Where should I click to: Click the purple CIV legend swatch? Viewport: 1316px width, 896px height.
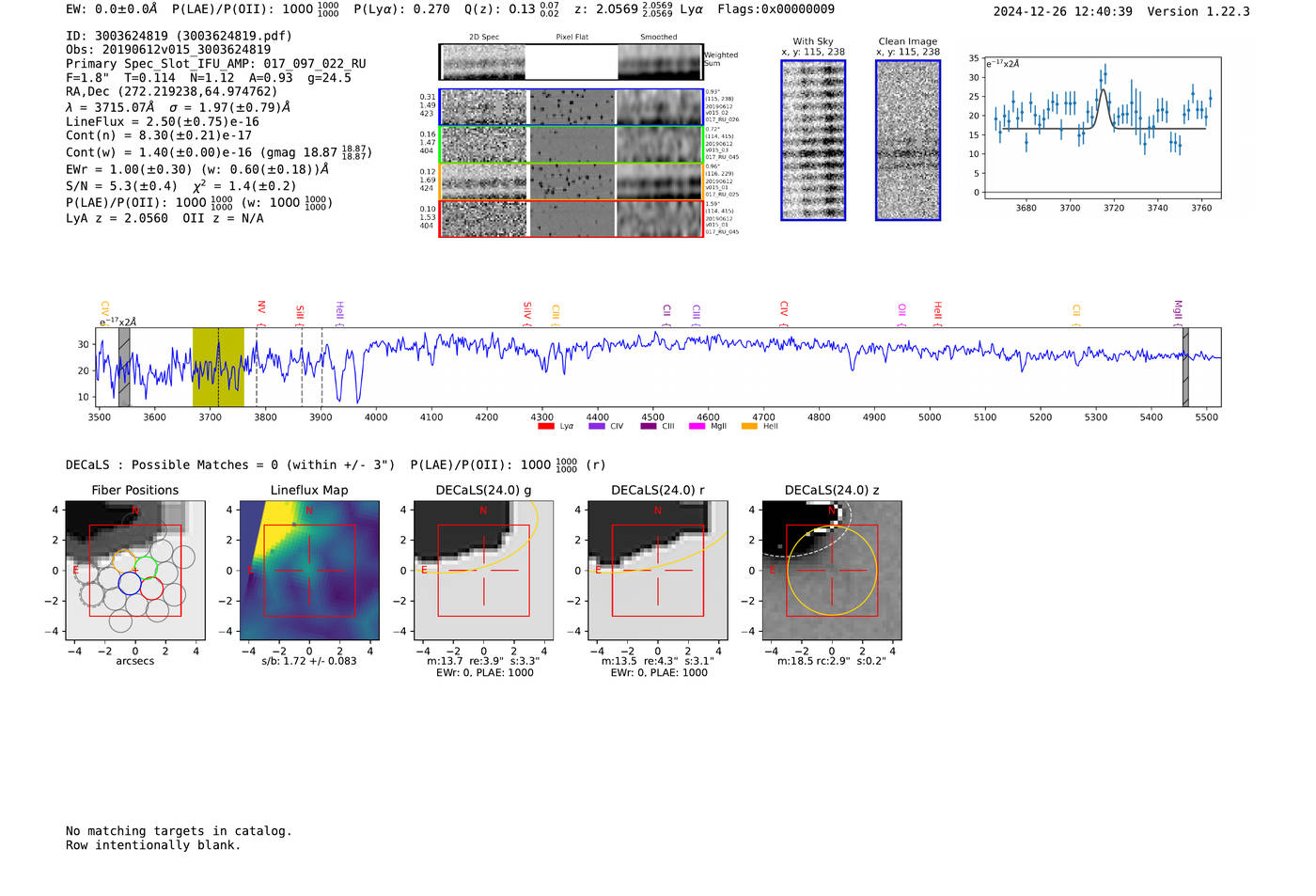tap(597, 426)
